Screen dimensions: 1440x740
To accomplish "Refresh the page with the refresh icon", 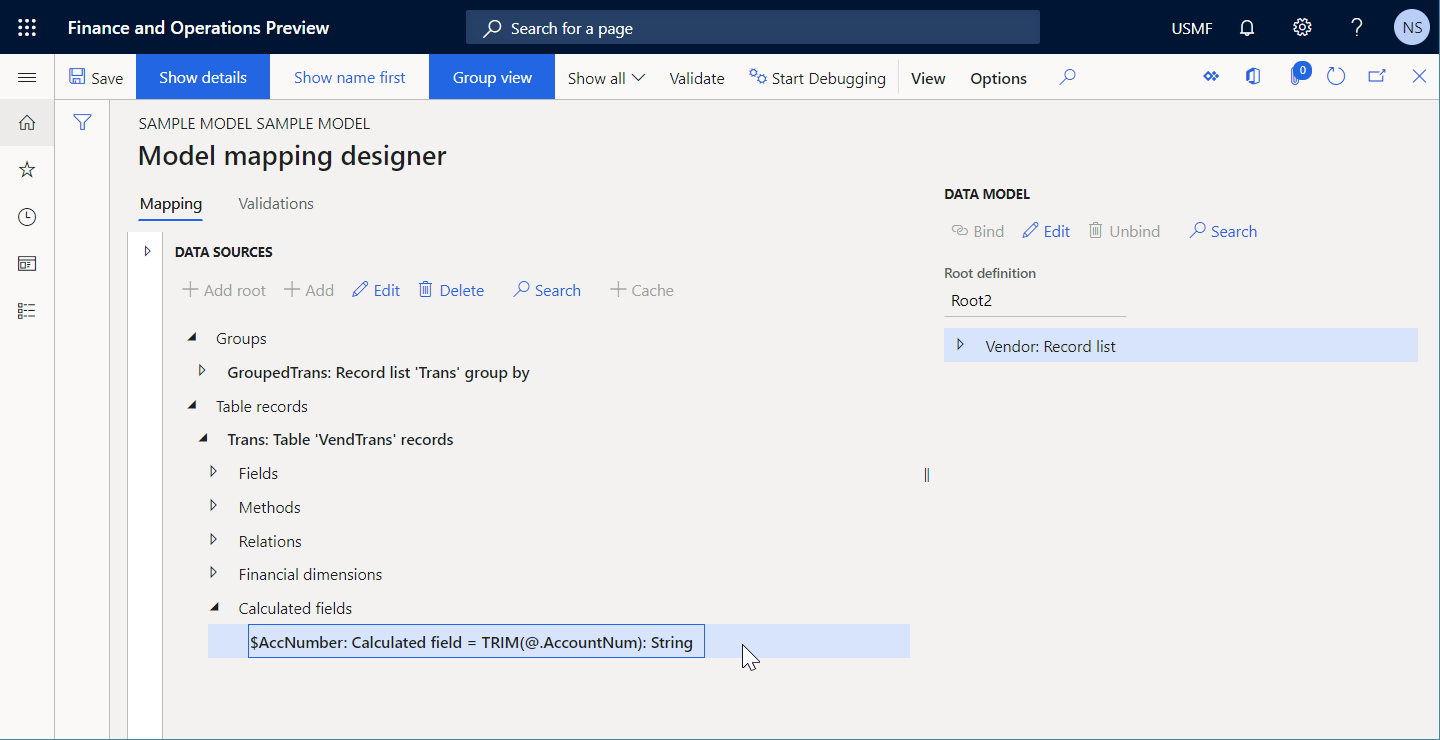I will (1336, 76).
